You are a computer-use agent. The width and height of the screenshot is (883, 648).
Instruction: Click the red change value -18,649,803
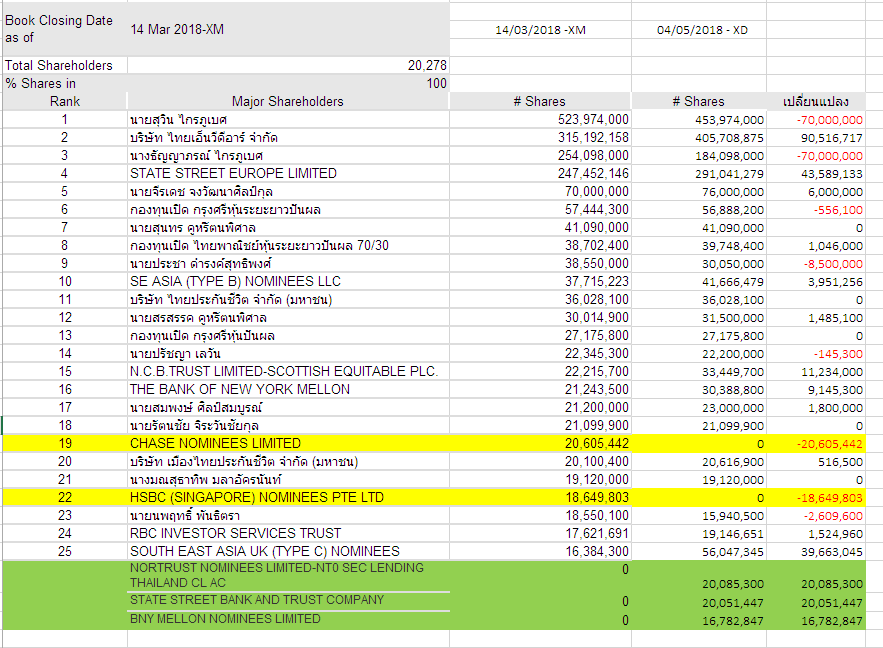point(816,498)
